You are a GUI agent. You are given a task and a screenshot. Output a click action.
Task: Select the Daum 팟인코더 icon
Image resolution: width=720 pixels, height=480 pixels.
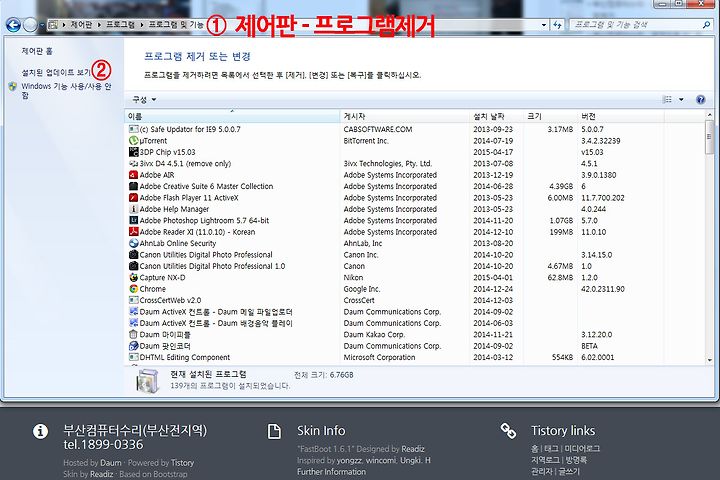pyautogui.click(x=134, y=346)
